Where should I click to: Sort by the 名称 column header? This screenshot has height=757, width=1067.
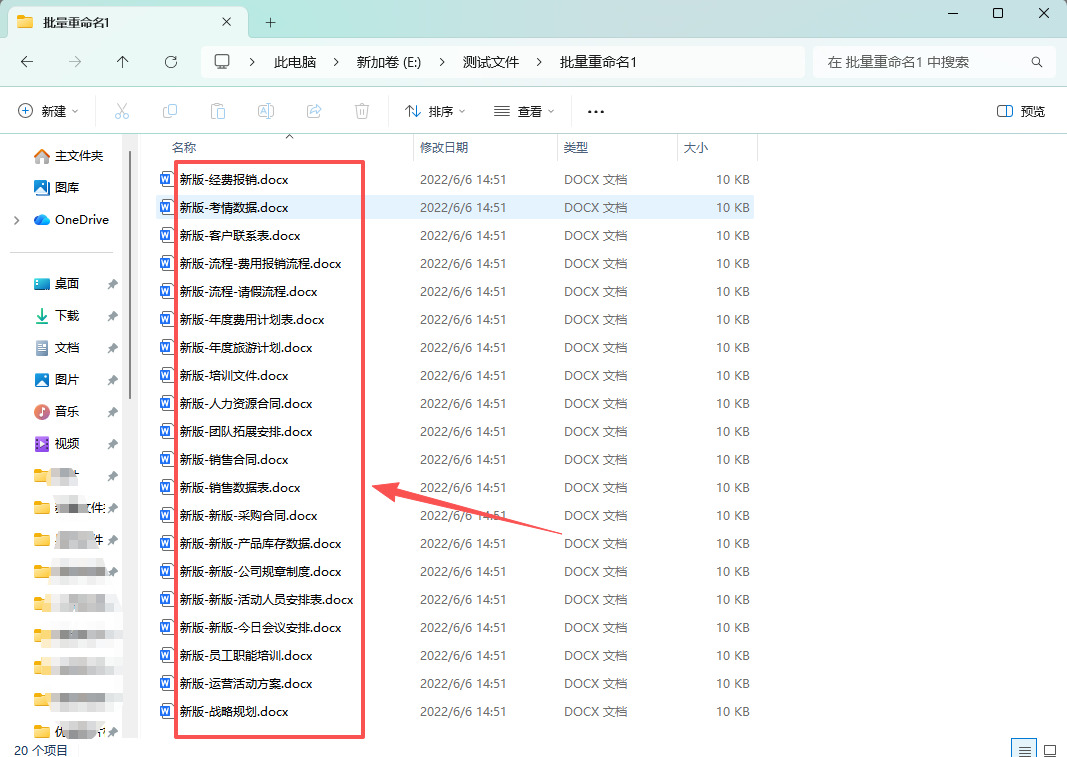184,147
